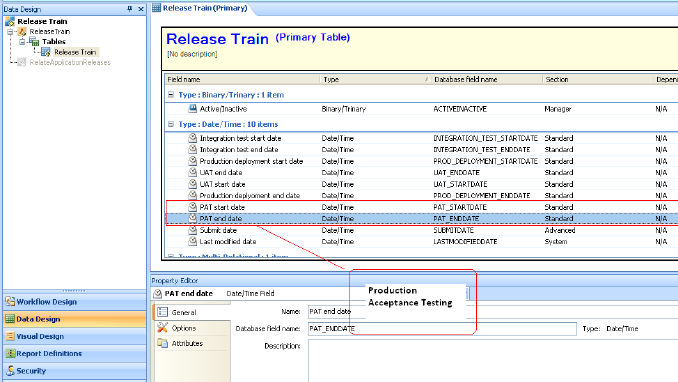The width and height of the screenshot is (678, 382).
Task: Select the 'UAT end date' row text
Action: [221, 173]
